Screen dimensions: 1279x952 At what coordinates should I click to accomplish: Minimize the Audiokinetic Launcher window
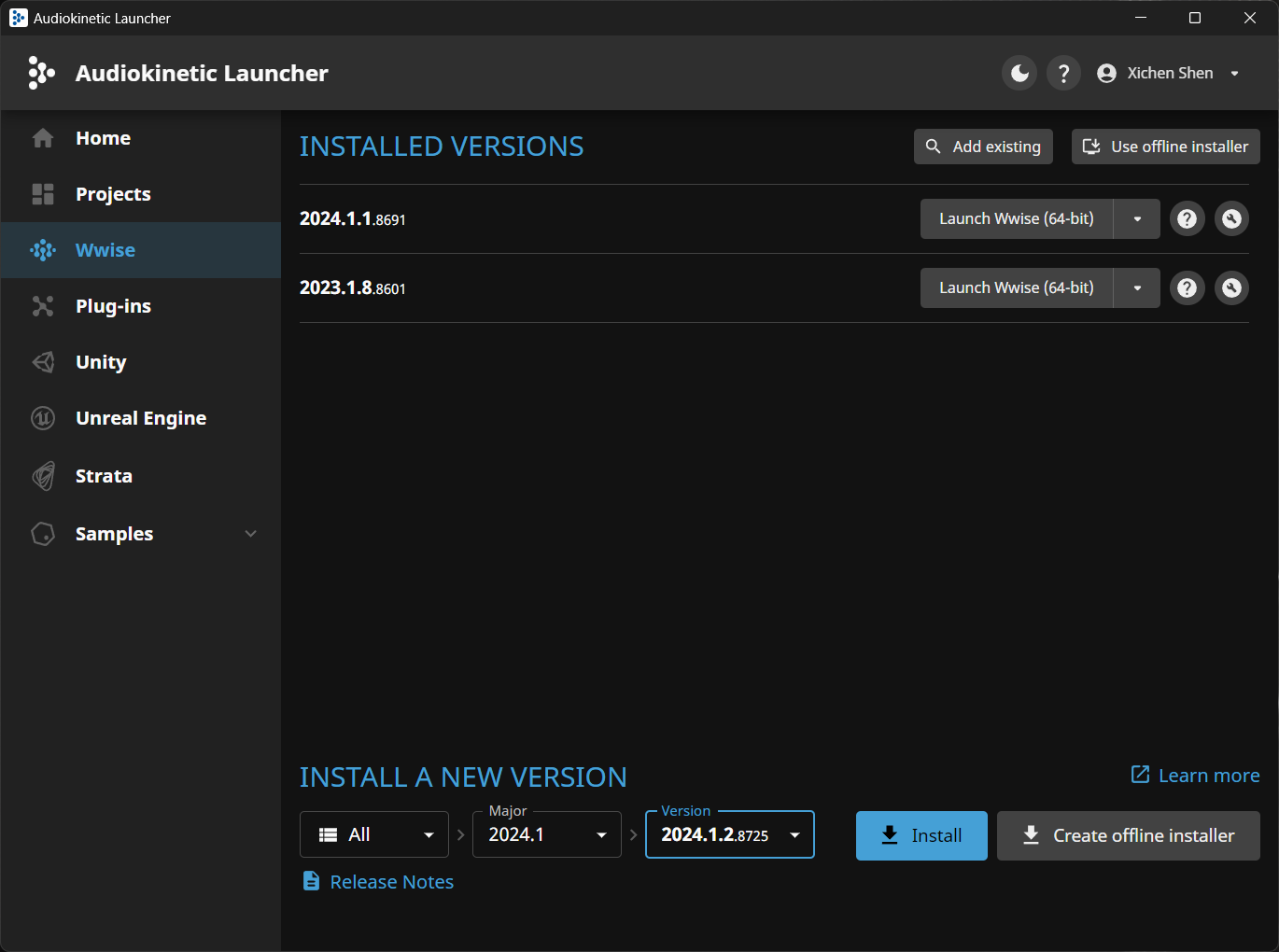[1141, 18]
